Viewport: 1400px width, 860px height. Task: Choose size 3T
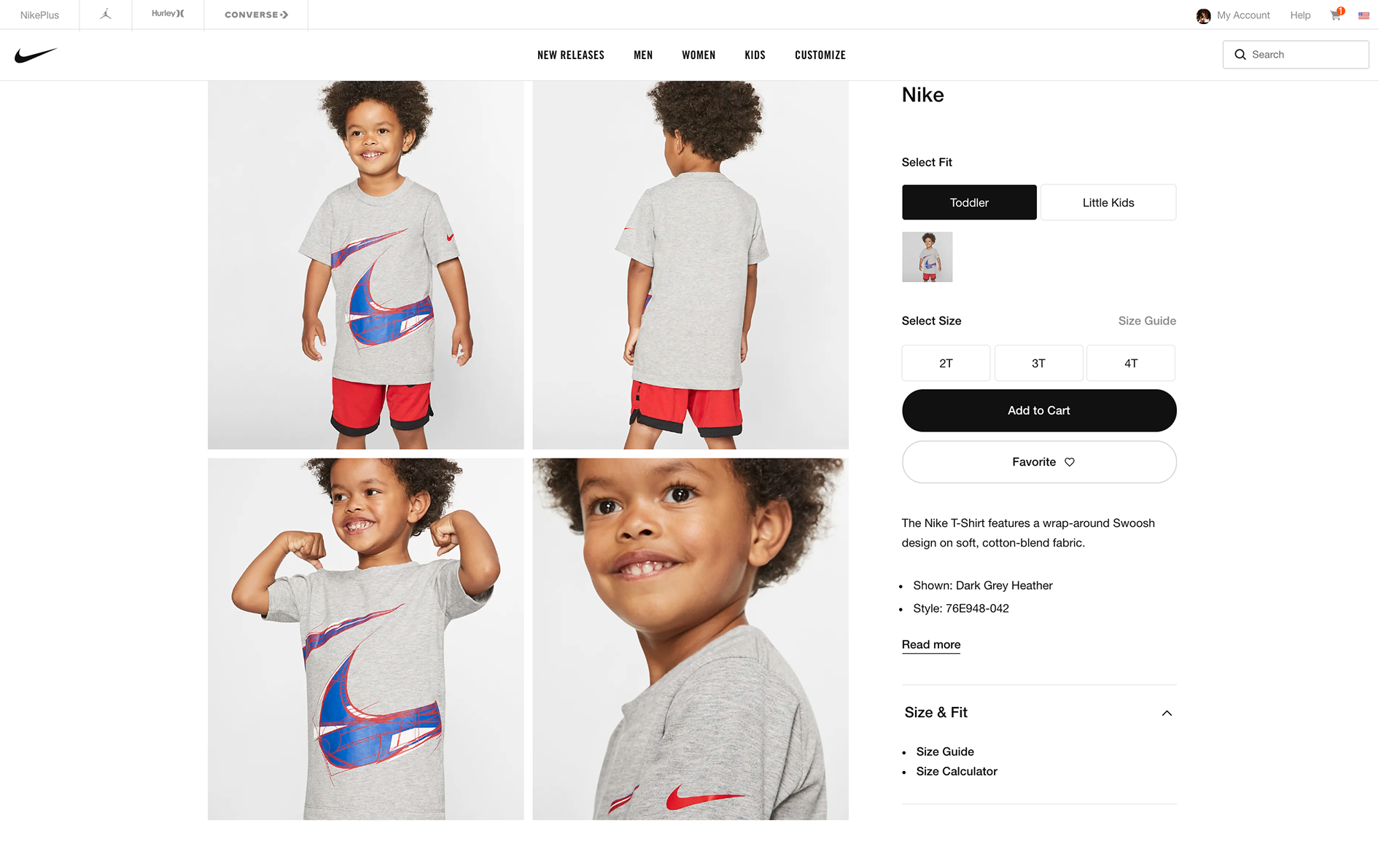[x=1038, y=363]
